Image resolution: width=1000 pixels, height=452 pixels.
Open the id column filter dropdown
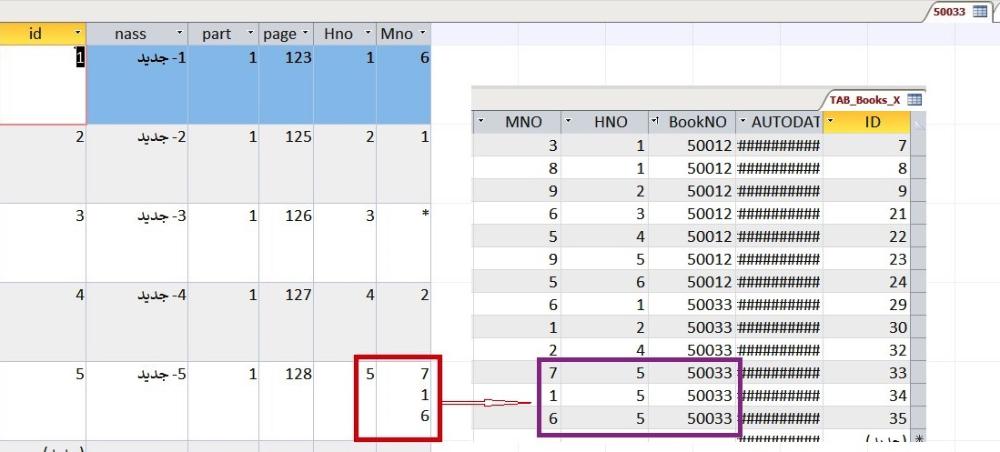click(x=77, y=34)
